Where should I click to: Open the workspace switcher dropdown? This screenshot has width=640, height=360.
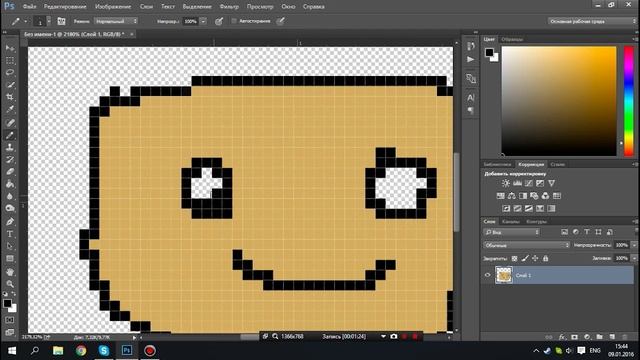(x=592, y=21)
